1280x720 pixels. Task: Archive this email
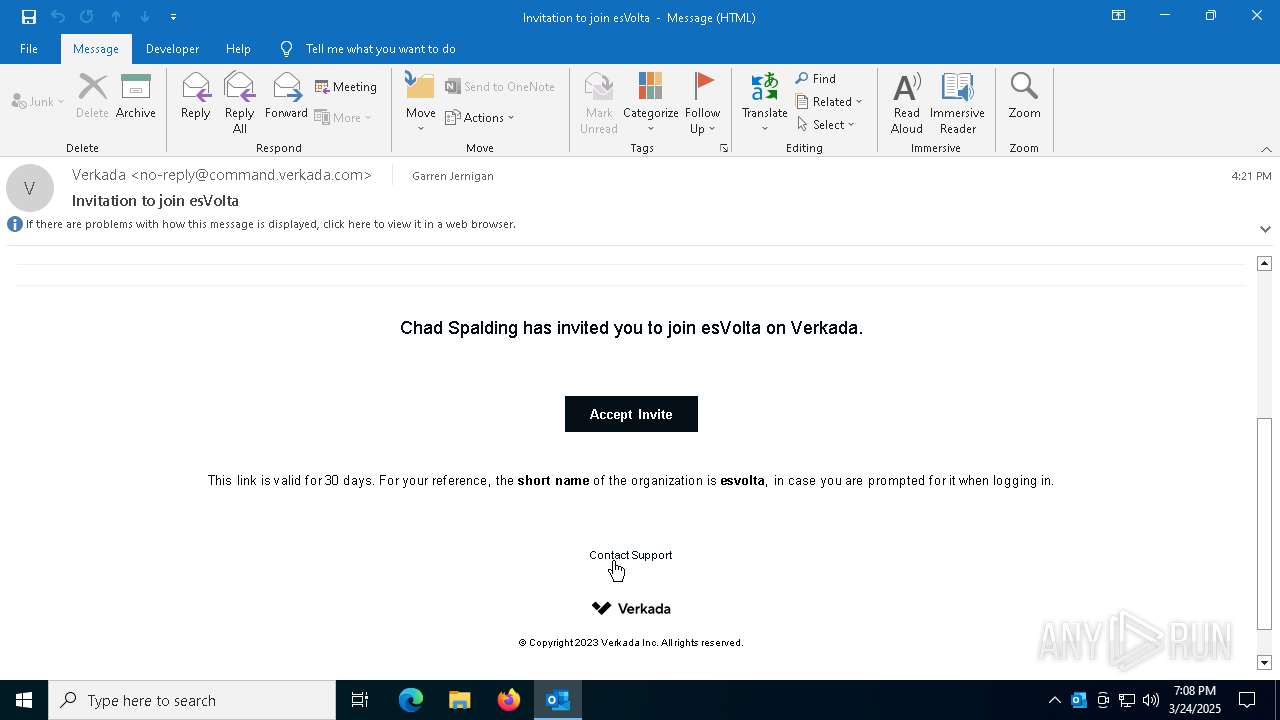[136, 97]
